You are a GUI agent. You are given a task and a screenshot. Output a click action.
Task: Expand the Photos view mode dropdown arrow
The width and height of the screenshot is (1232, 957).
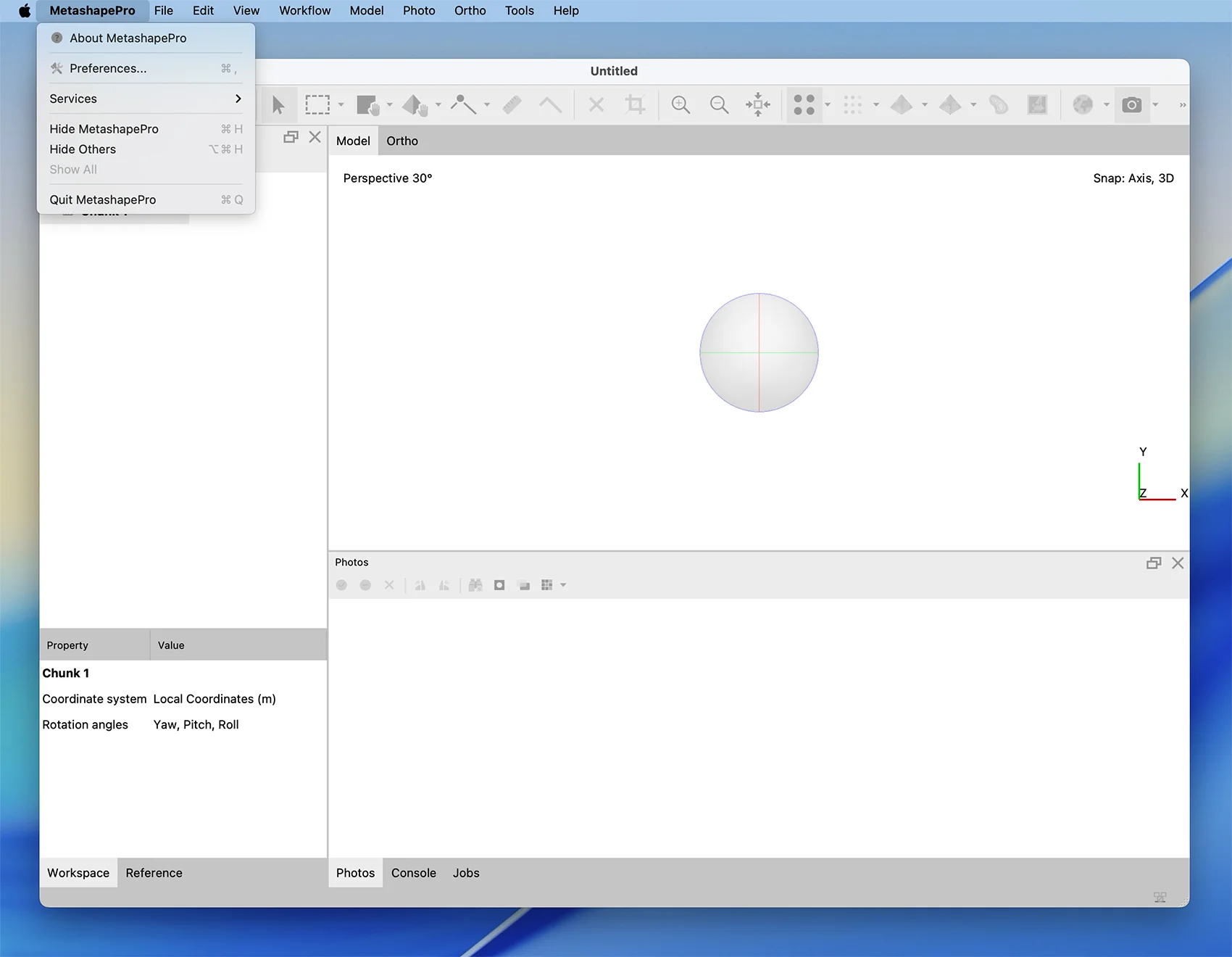click(563, 585)
